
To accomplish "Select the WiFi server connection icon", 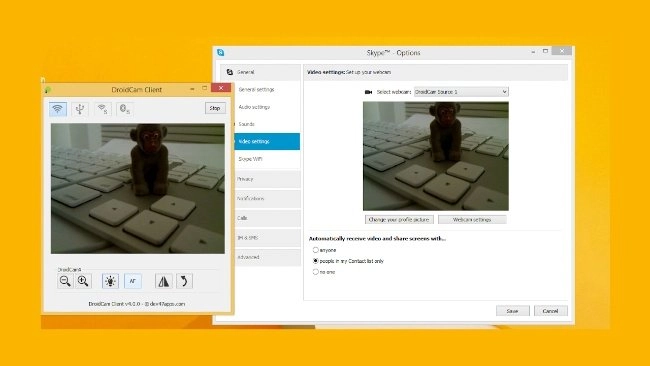I will pyautogui.click(x=102, y=109).
